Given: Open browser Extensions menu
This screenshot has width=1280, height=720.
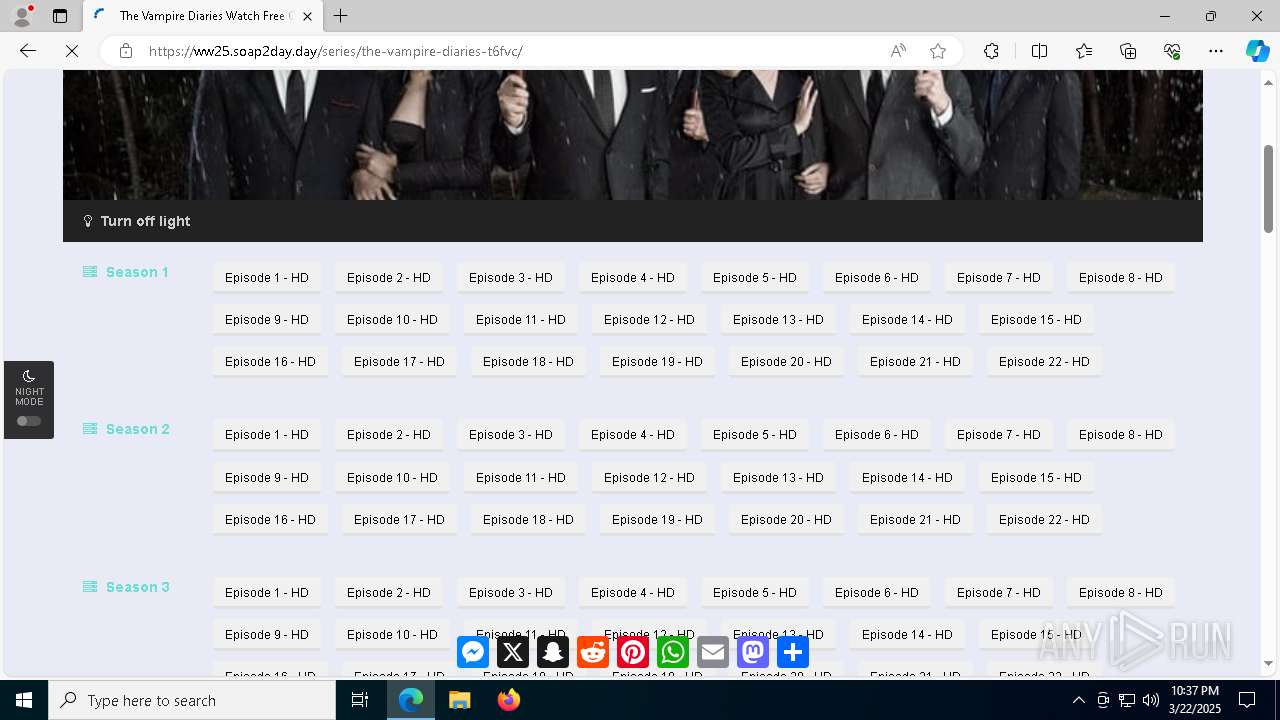Looking at the screenshot, I should [991, 51].
